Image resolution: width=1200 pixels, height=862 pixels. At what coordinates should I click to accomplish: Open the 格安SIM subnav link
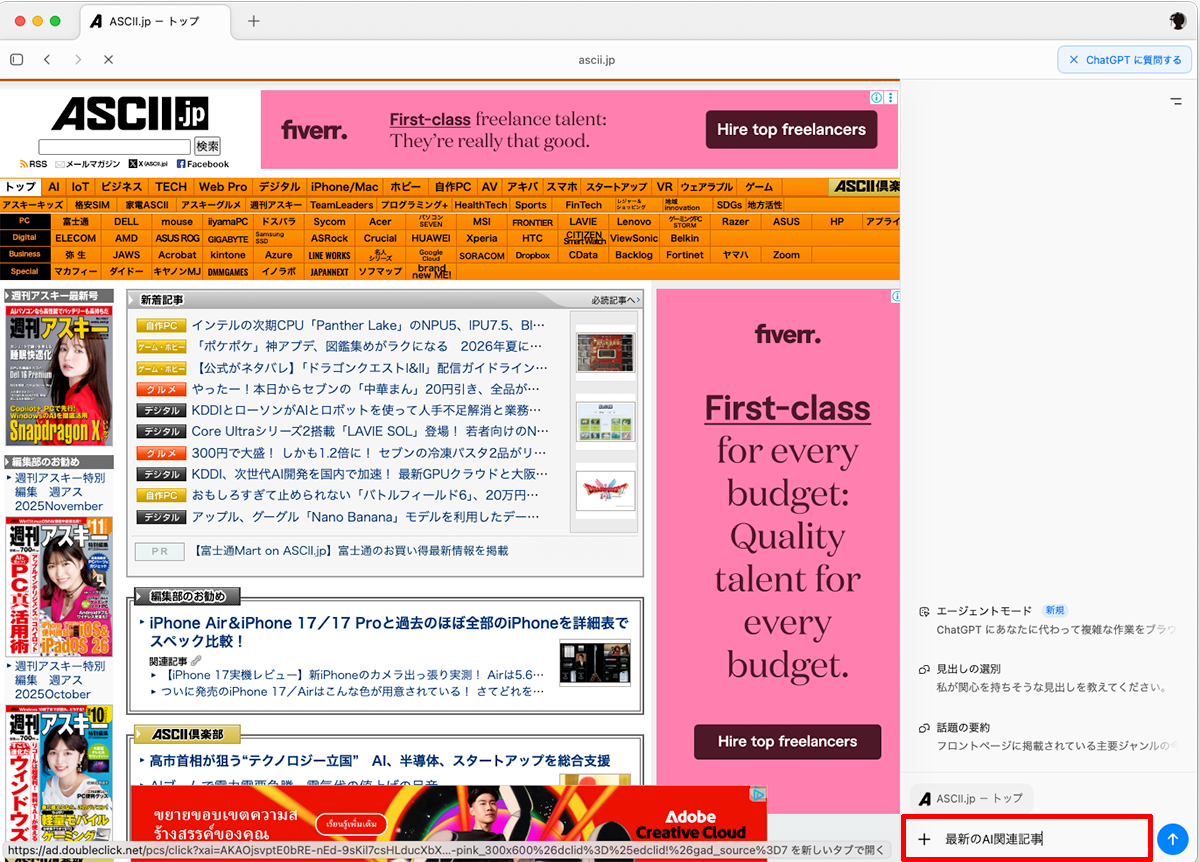pyautogui.click(x=93, y=205)
